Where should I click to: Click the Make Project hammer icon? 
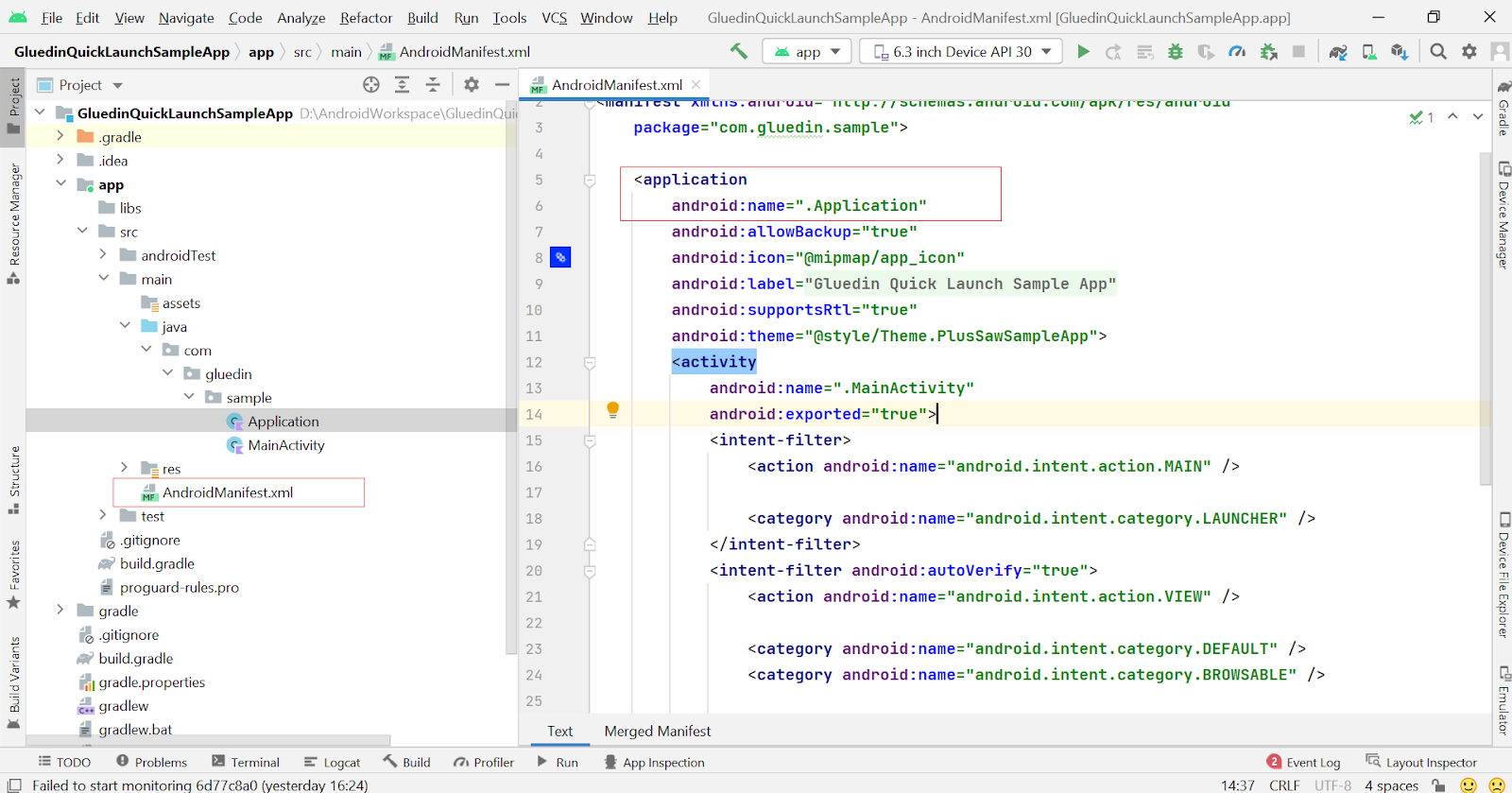point(739,51)
